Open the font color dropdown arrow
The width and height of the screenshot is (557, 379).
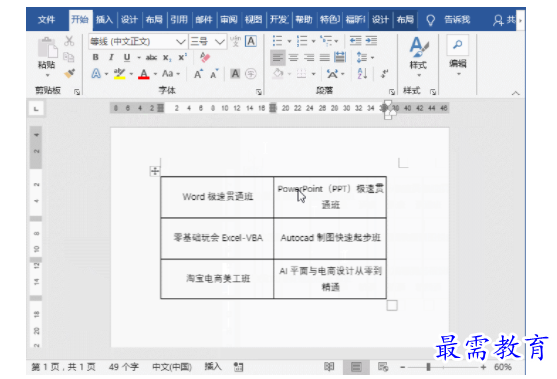(x=155, y=74)
